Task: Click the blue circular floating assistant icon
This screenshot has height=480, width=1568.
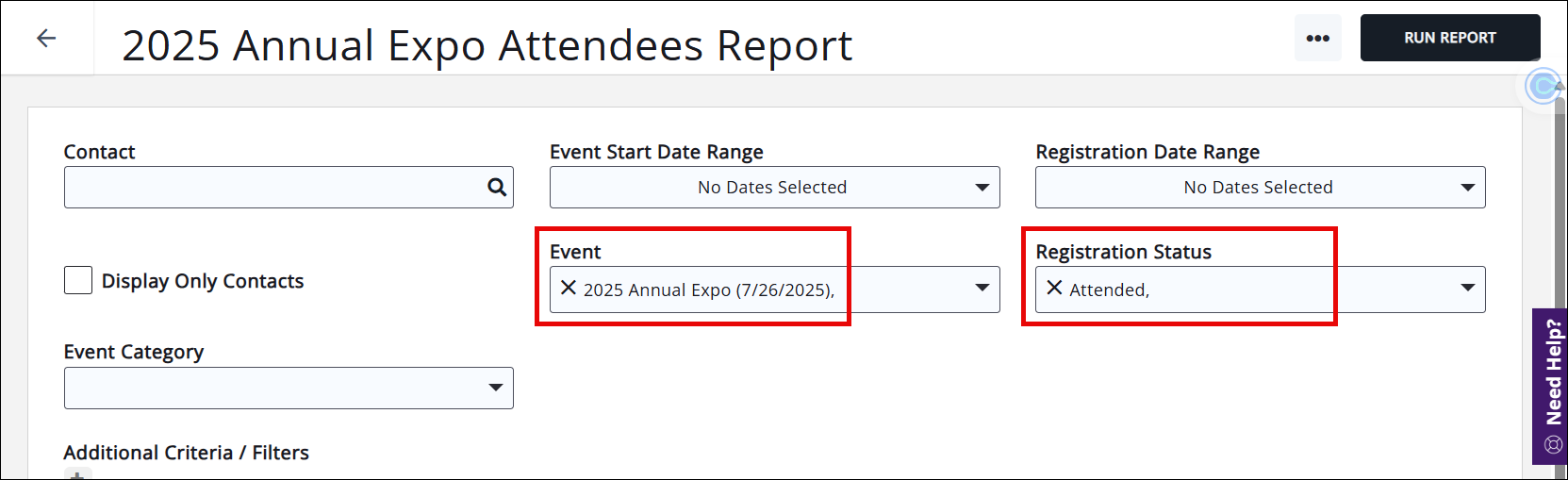Action: (x=1543, y=87)
